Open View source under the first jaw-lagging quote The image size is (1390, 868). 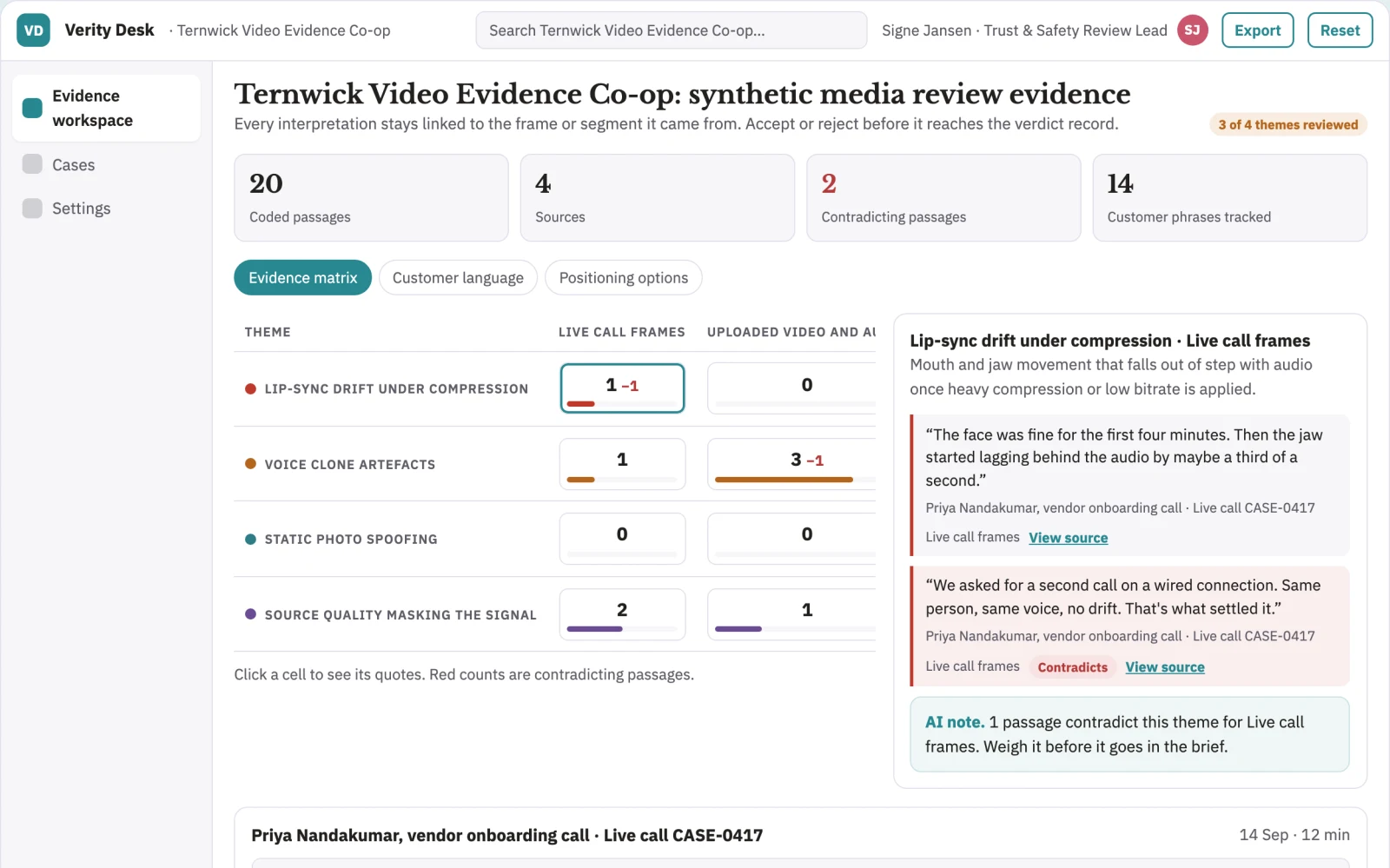(x=1068, y=538)
